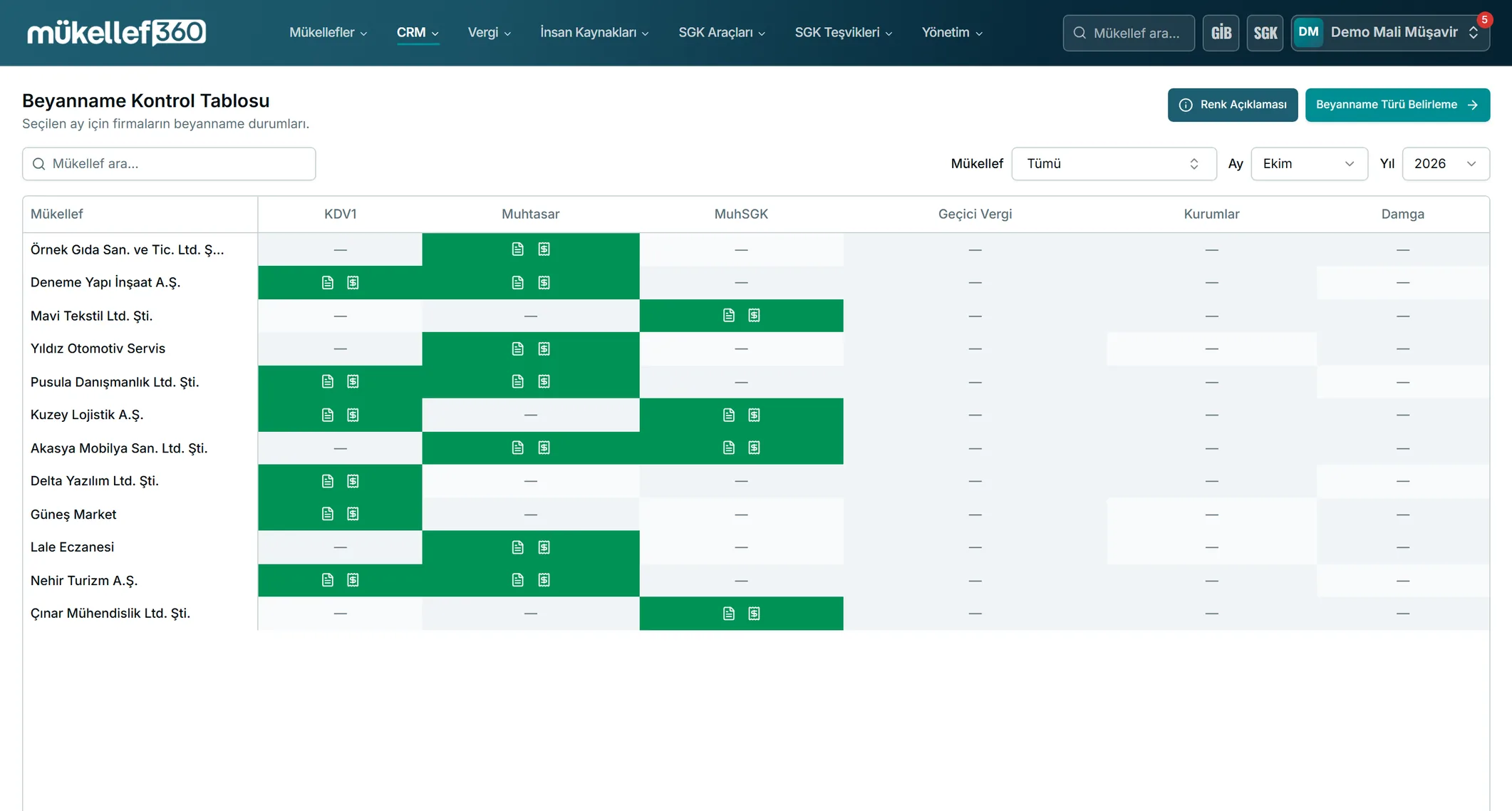Click Beyanname Türü Belirleme button
The width and height of the screenshot is (1512, 811).
click(x=1397, y=105)
